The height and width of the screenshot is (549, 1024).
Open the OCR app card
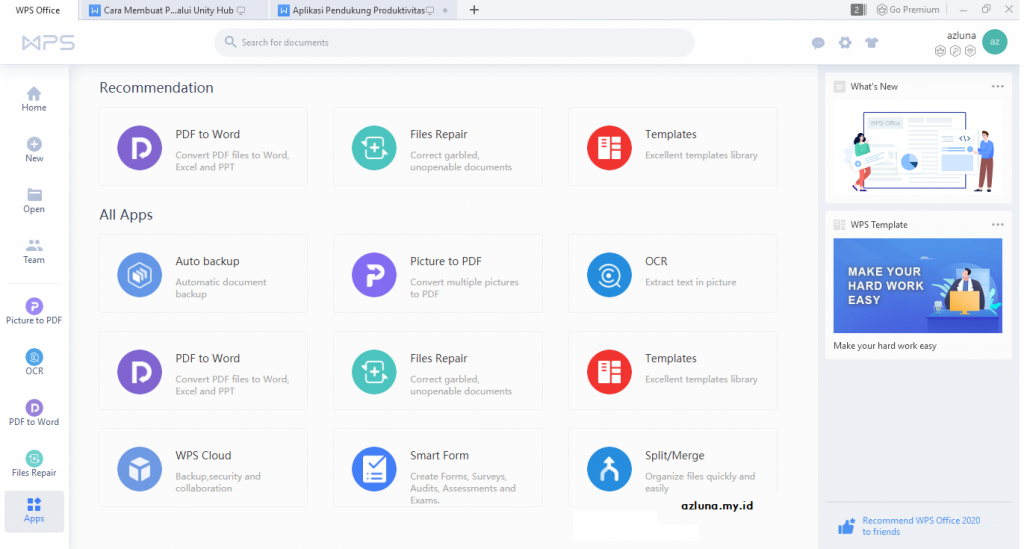pos(673,274)
